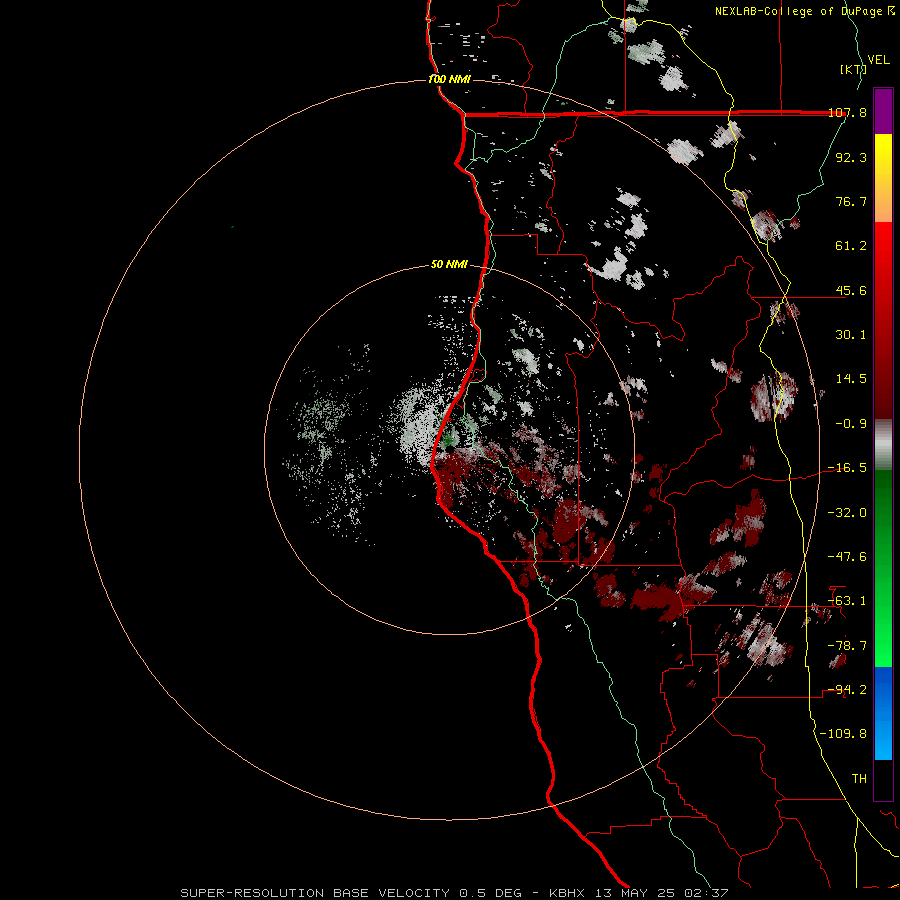
Task: Select the 14.5 legend value
Action: [x=851, y=379]
